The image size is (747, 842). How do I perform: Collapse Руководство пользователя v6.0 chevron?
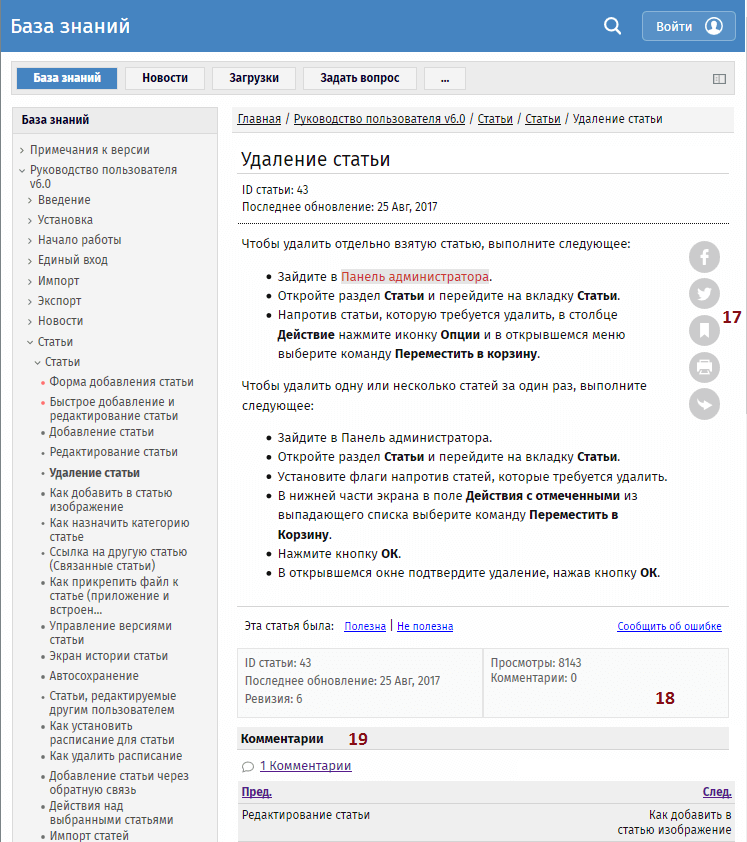click(22, 171)
